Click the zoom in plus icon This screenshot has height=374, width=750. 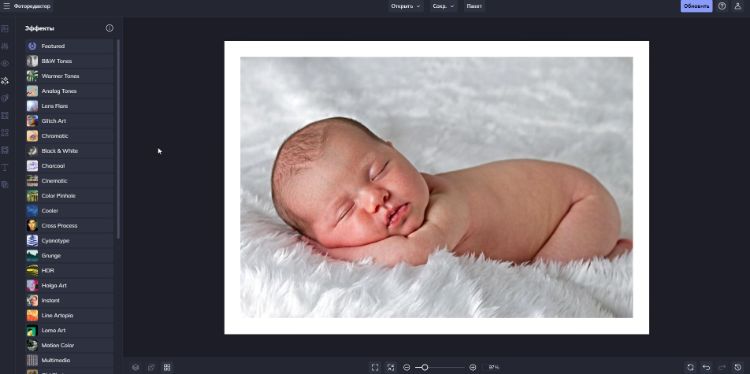473,367
